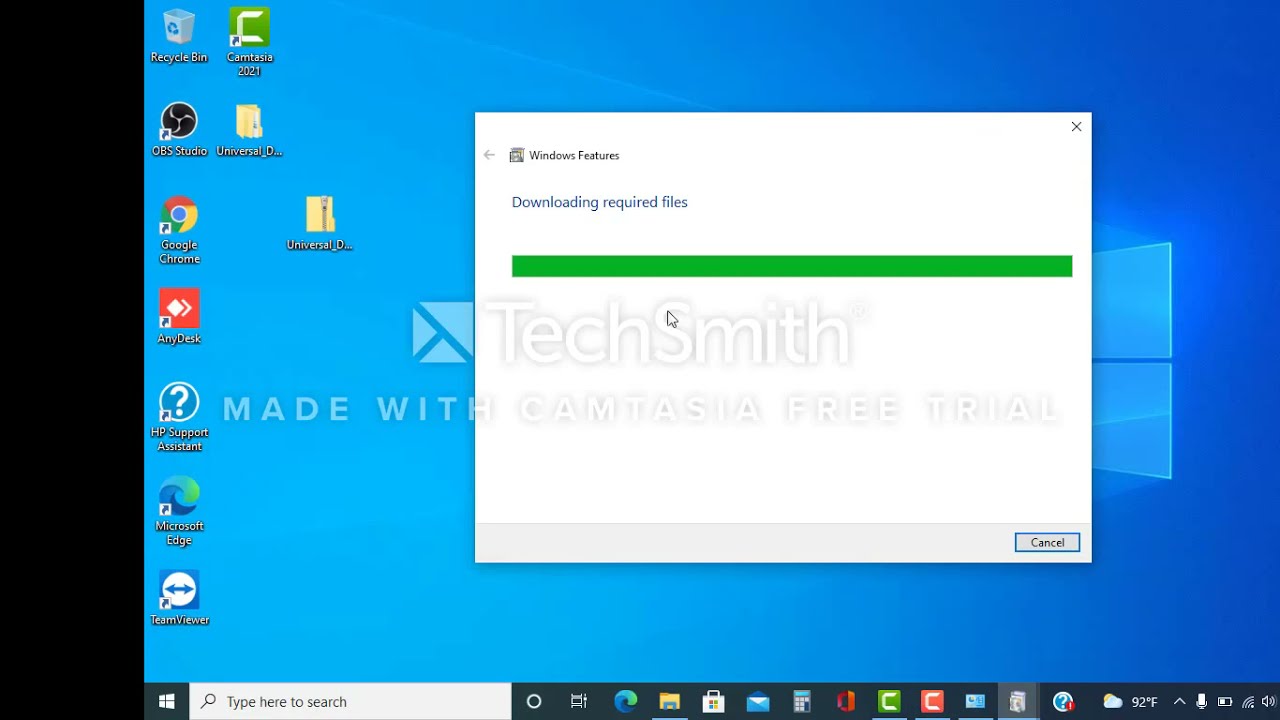Screen dimensions: 1280x720
Task: Click the green download progress bar
Action: tap(792, 266)
